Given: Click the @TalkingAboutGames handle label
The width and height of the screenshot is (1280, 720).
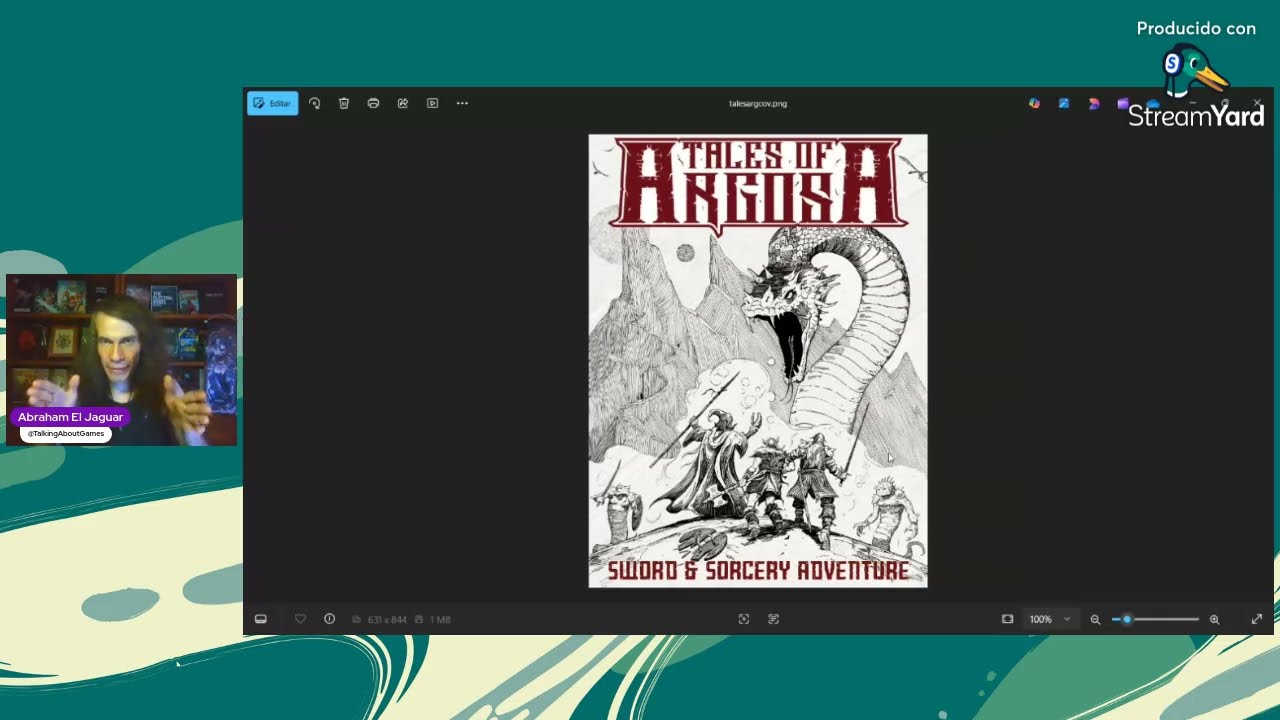Looking at the screenshot, I should pyautogui.click(x=66, y=434).
